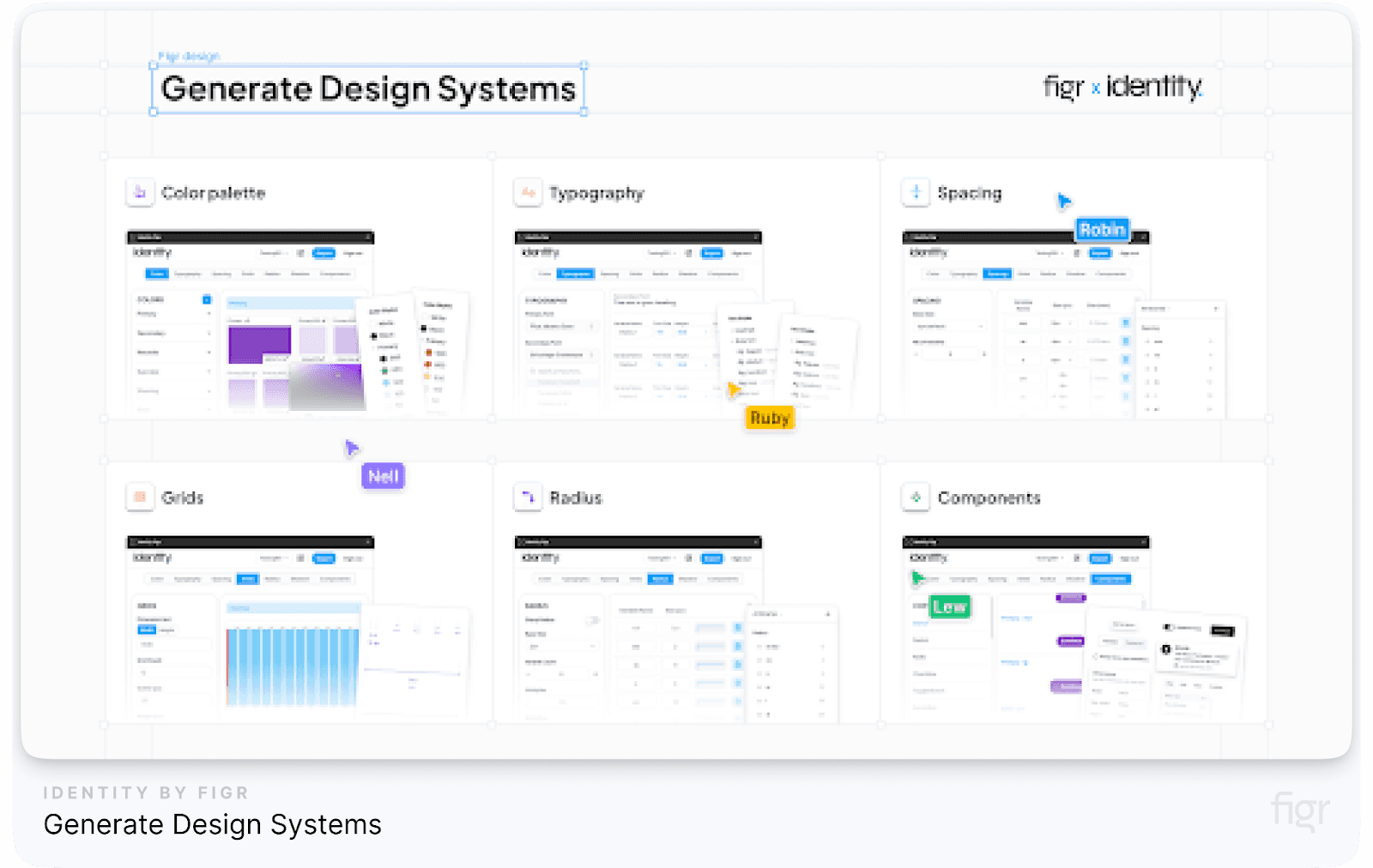Select the Grids section icon
This screenshot has width=1373, height=868.
[139, 497]
